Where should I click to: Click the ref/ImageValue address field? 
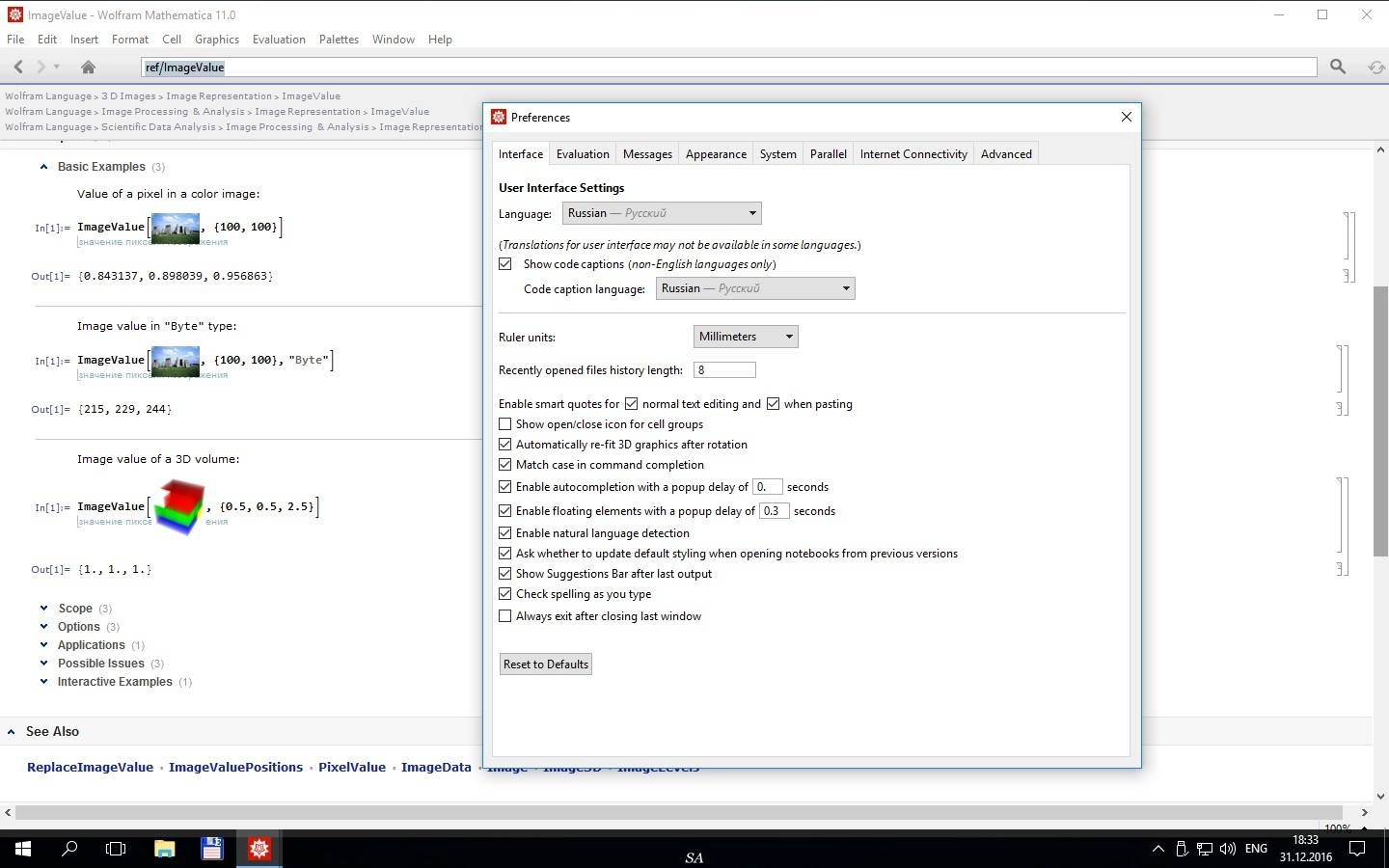[x=729, y=67]
